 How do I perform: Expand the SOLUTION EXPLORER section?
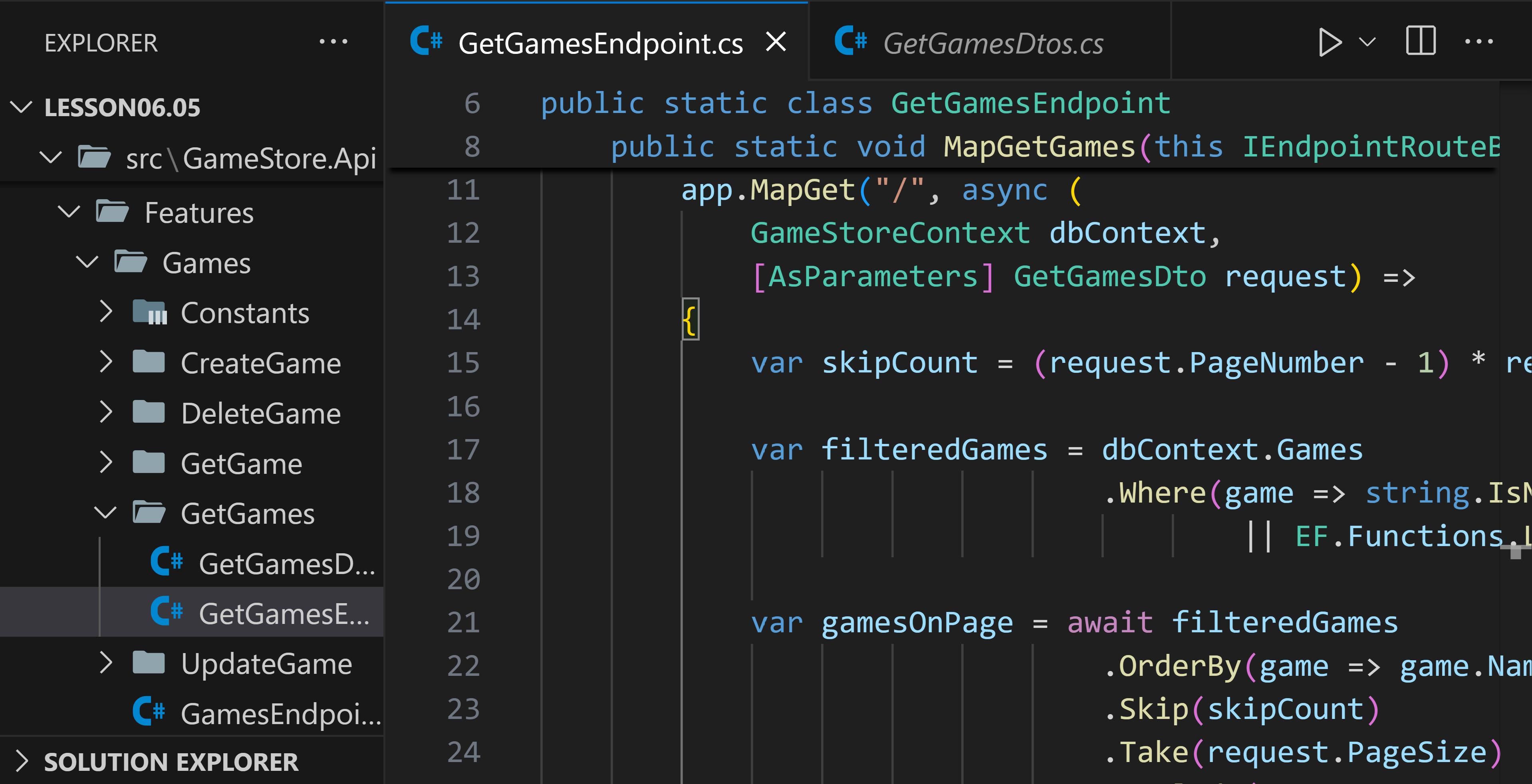22,761
